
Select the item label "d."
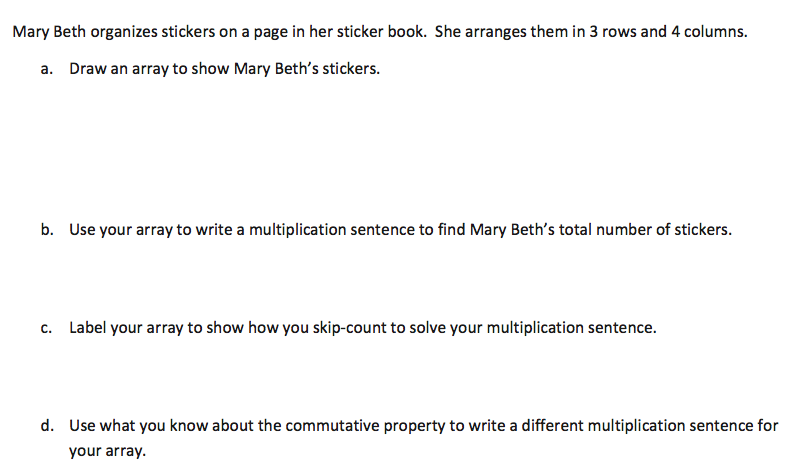(48, 425)
